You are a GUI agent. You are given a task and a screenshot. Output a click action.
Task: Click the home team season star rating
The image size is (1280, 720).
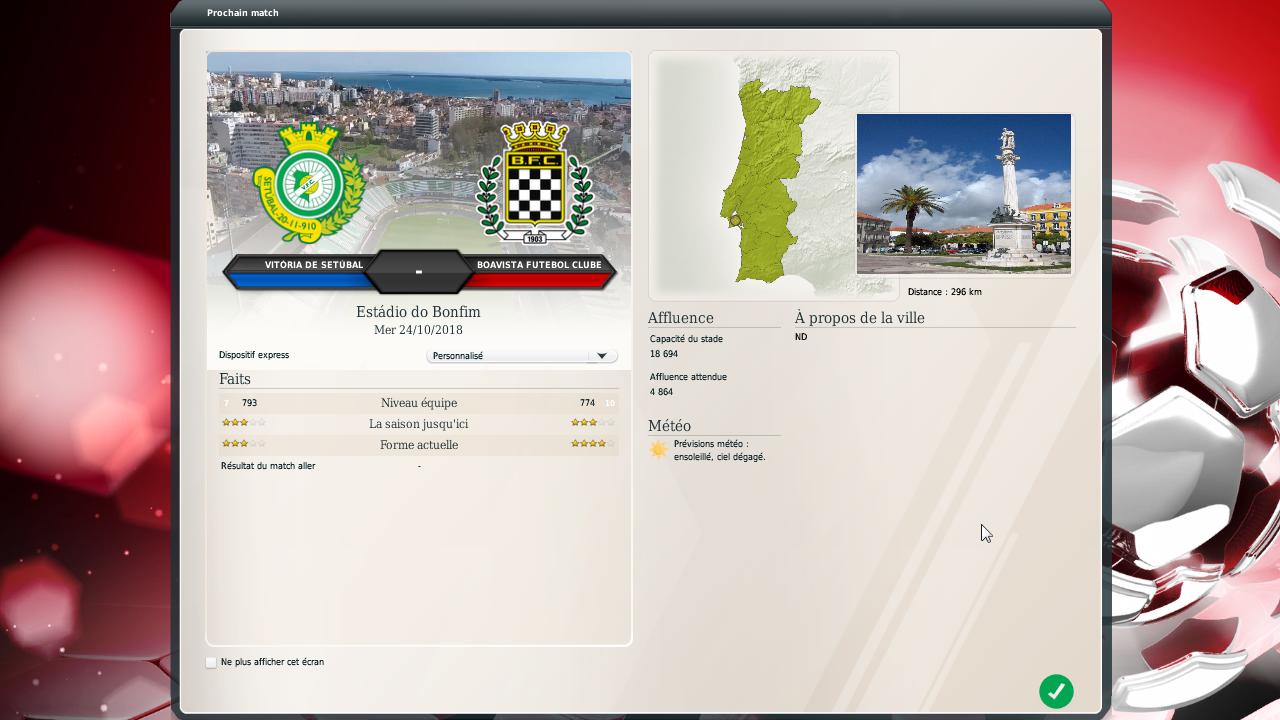click(243, 423)
